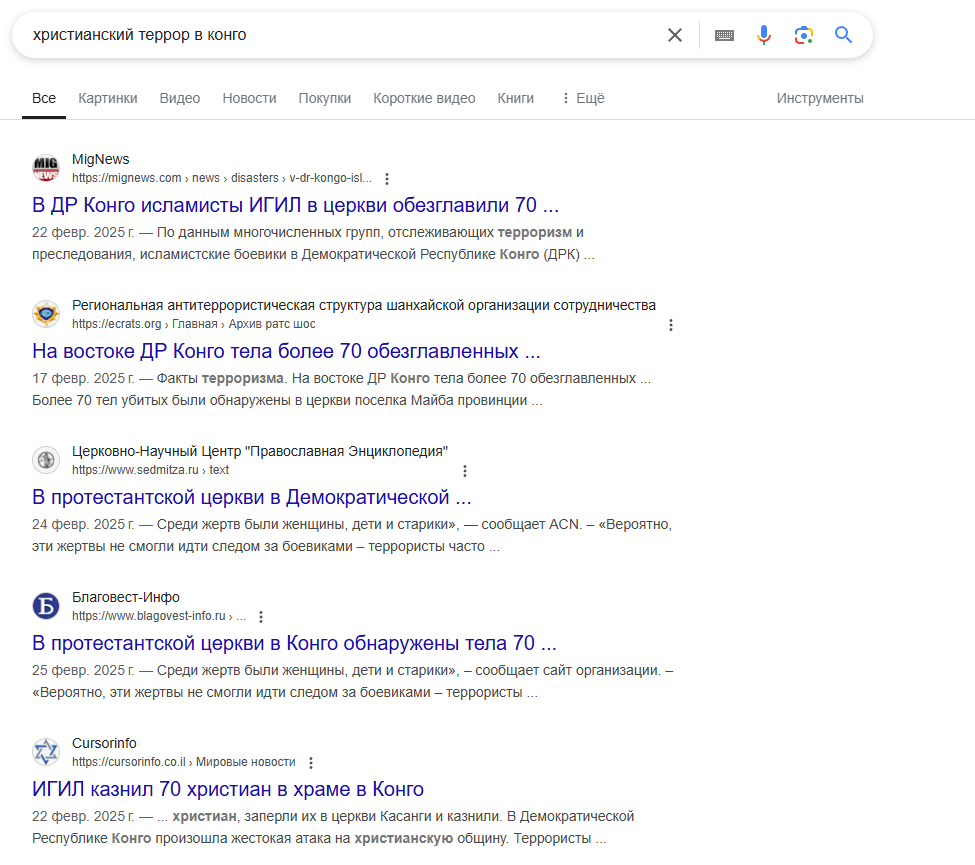Open 'В ДР Конго исламисты ИГИЛ' headline

point(295,206)
